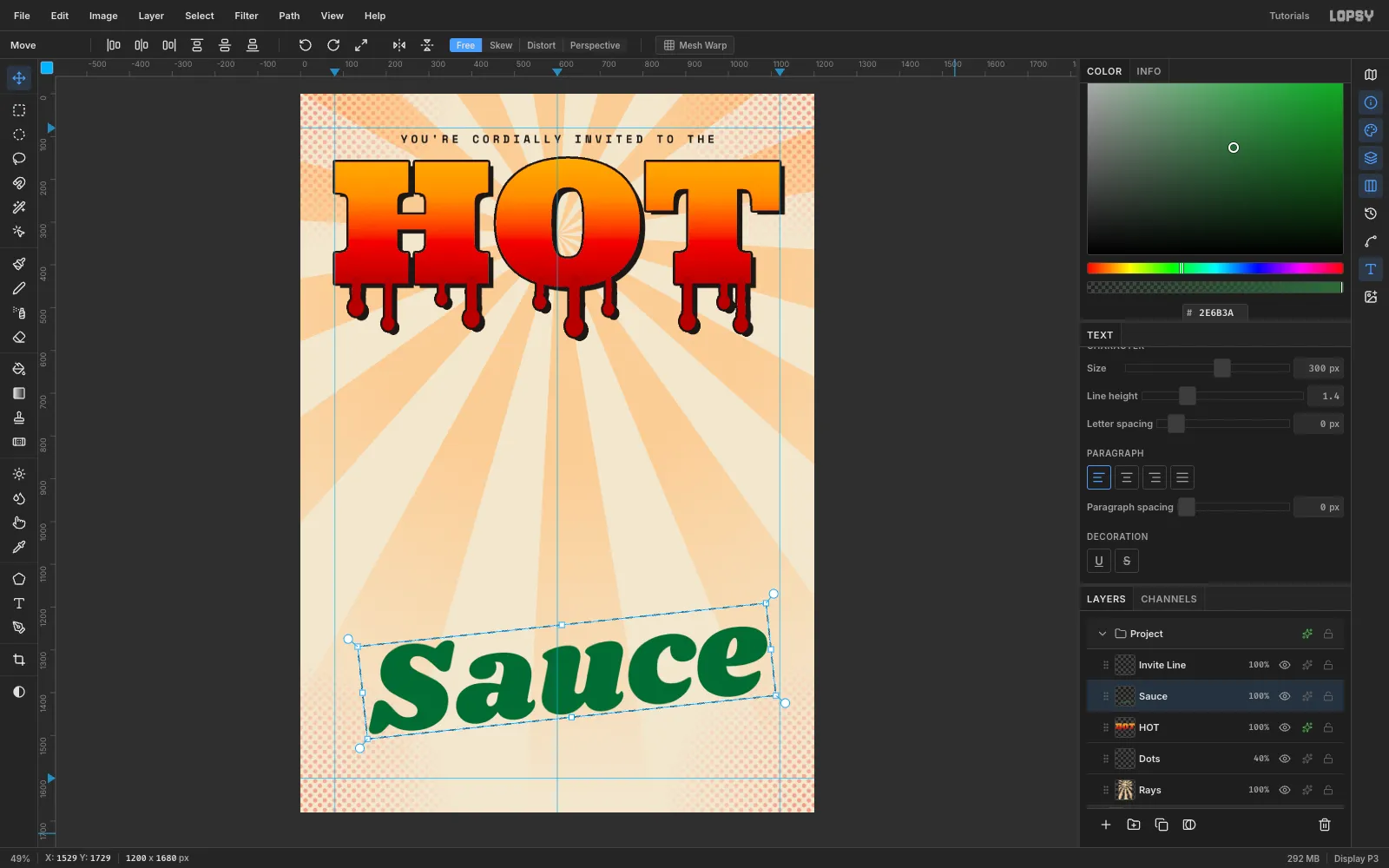This screenshot has height=868, width=1389.
Task: Click the flip horizontal icon
Action: (x=399, y=45)
